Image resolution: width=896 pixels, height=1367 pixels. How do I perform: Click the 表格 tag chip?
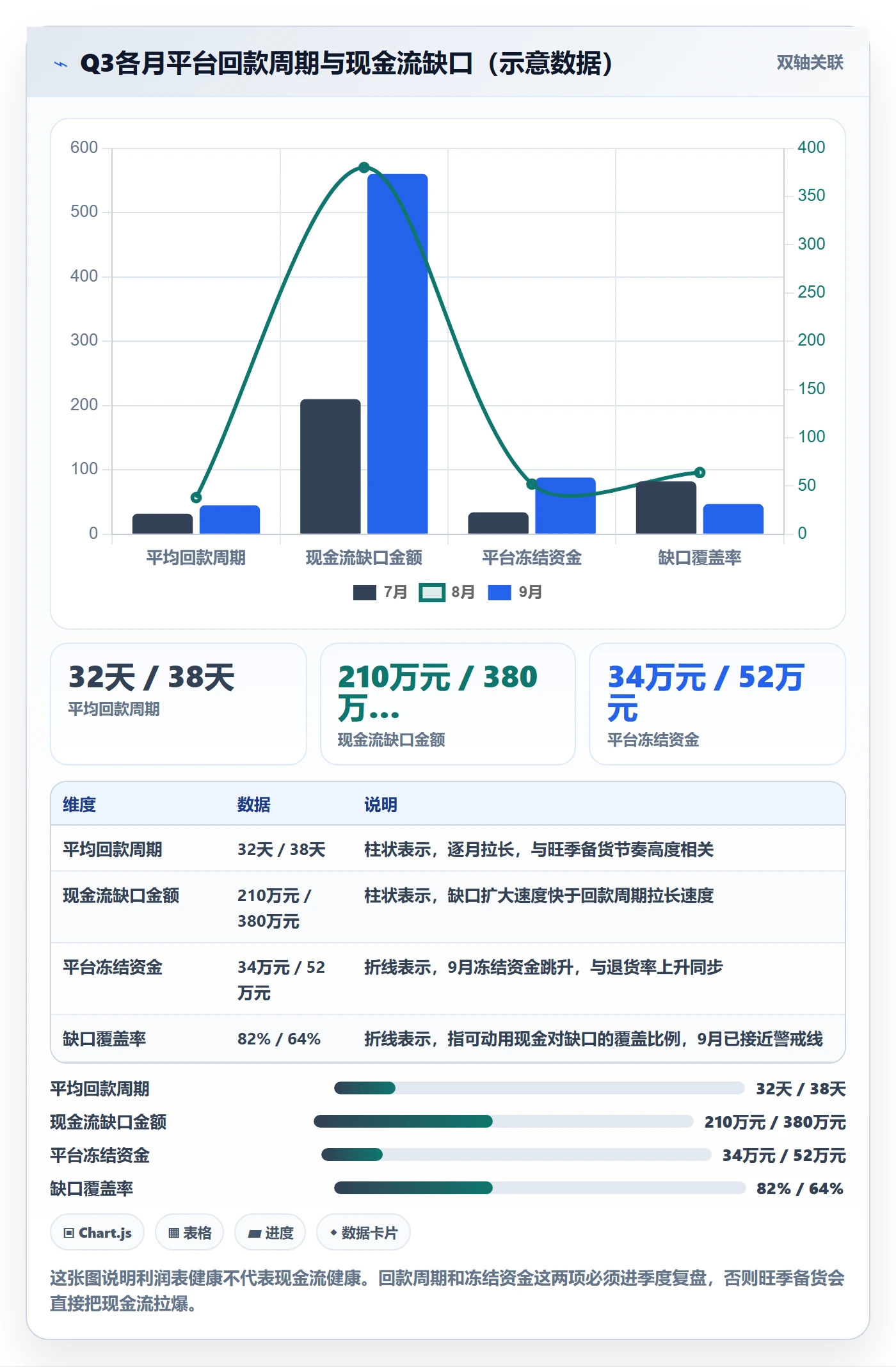click(x=189, y=1233)
